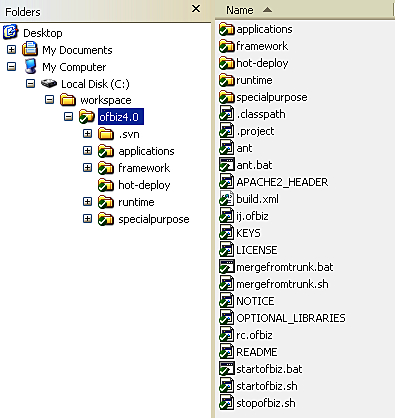395x418 pixels.
Task: Select My Documents label in the tree
Action: tap(77, 50)
